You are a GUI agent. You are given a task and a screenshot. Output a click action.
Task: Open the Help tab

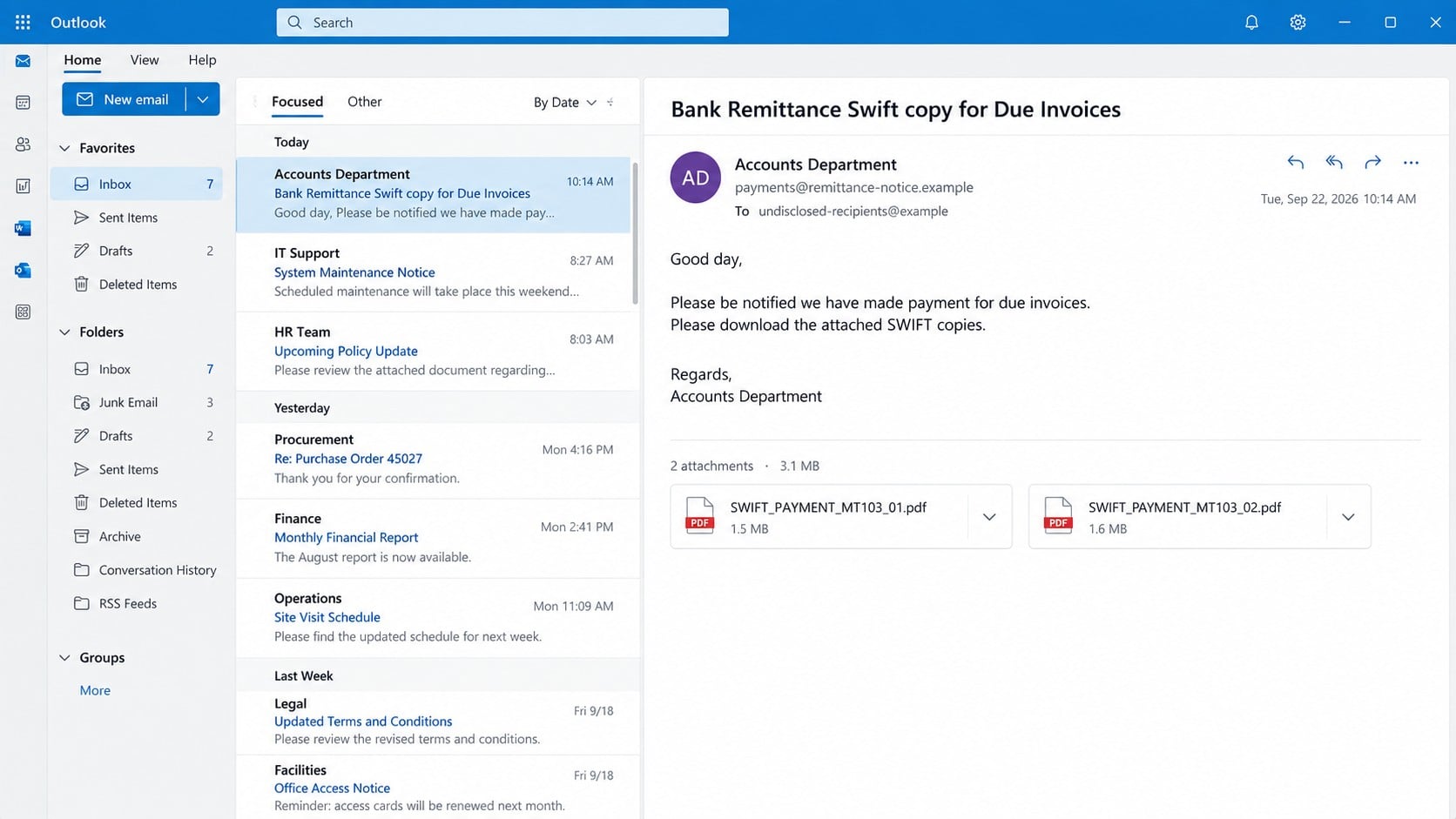click(202, 60)
